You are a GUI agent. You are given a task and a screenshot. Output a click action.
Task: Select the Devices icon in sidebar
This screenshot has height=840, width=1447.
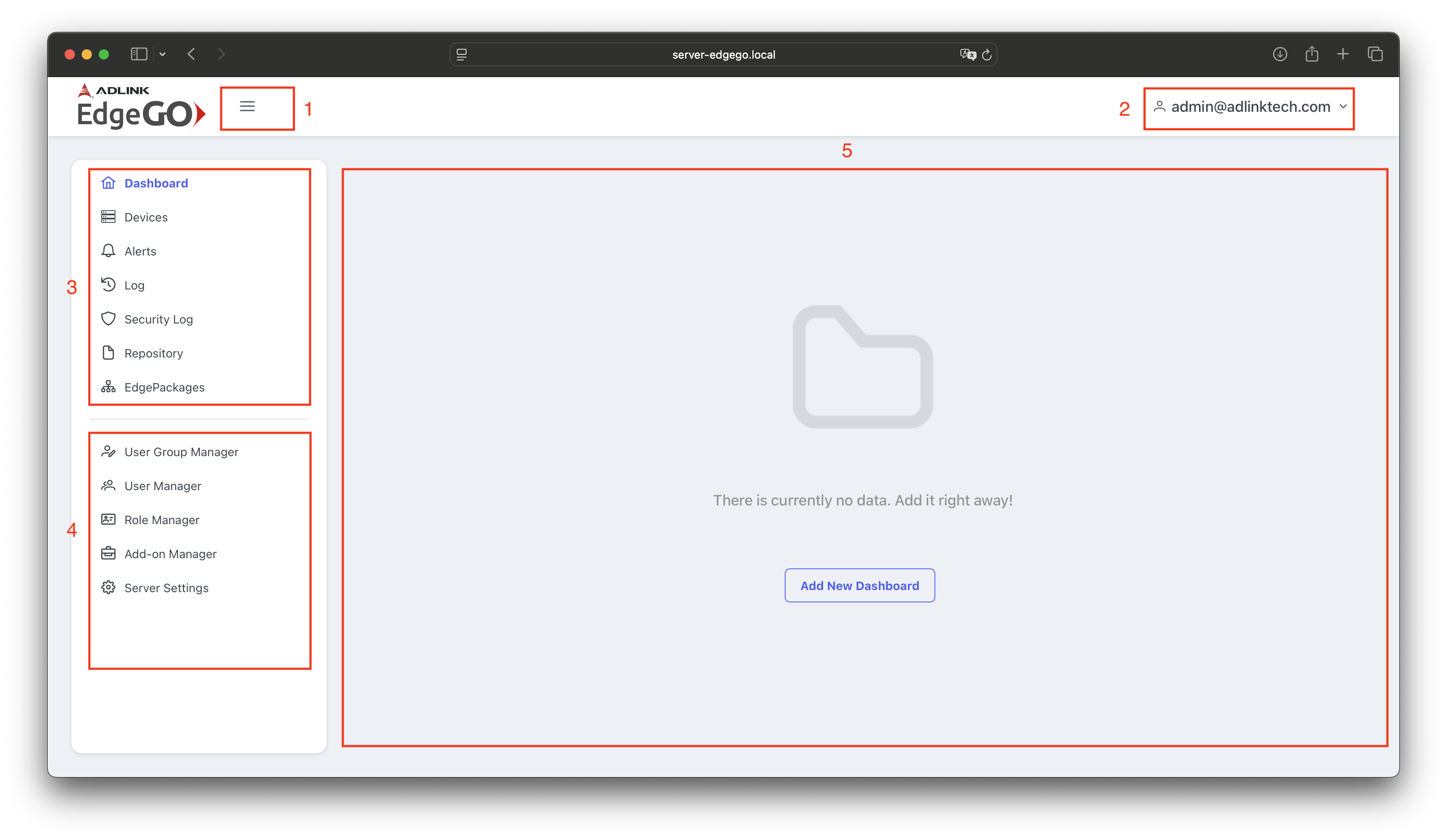[108, 217]
